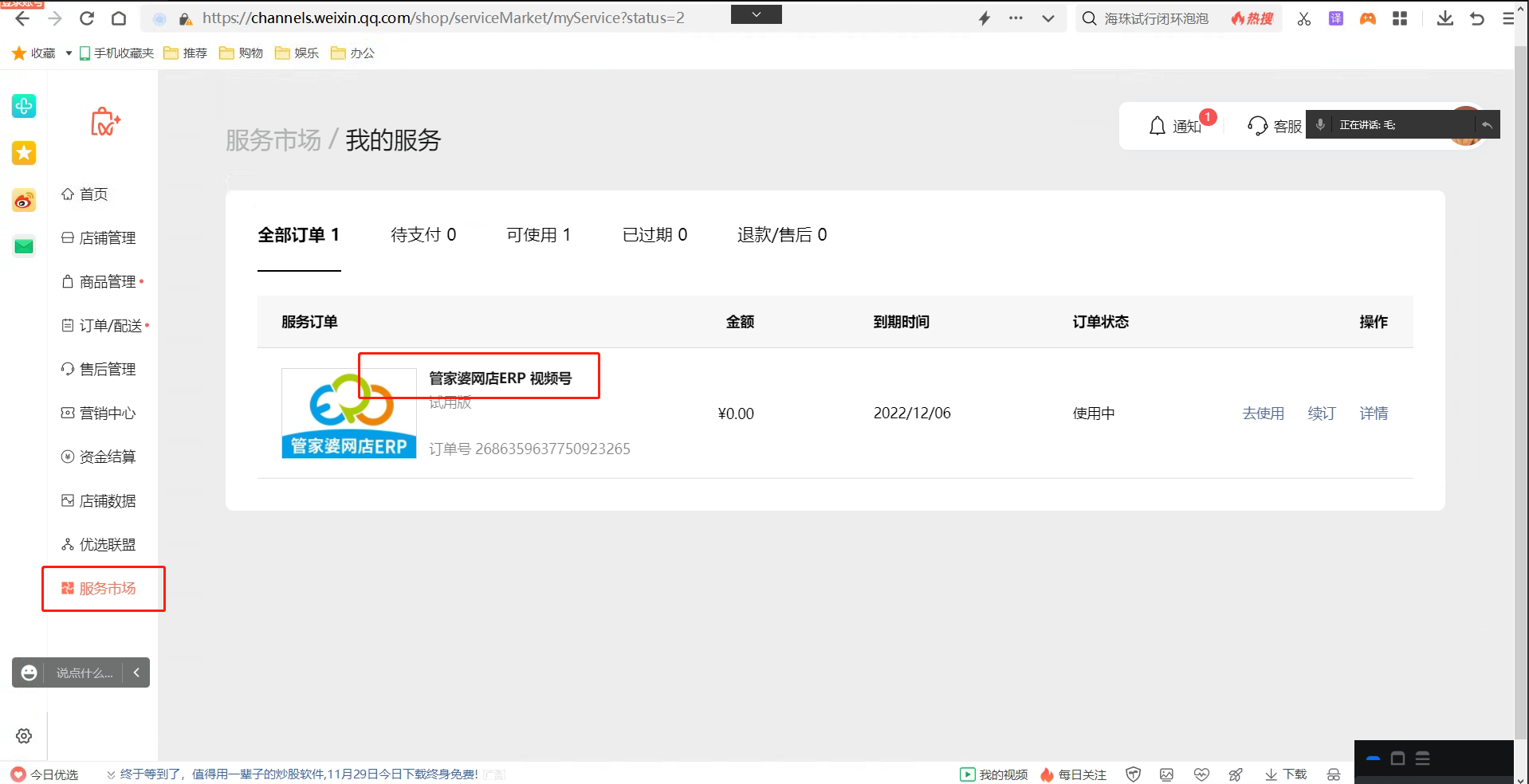Go to 首页 in the left menu
The width and height of the screenshot is (1529, 784).
tap(85, 194)
